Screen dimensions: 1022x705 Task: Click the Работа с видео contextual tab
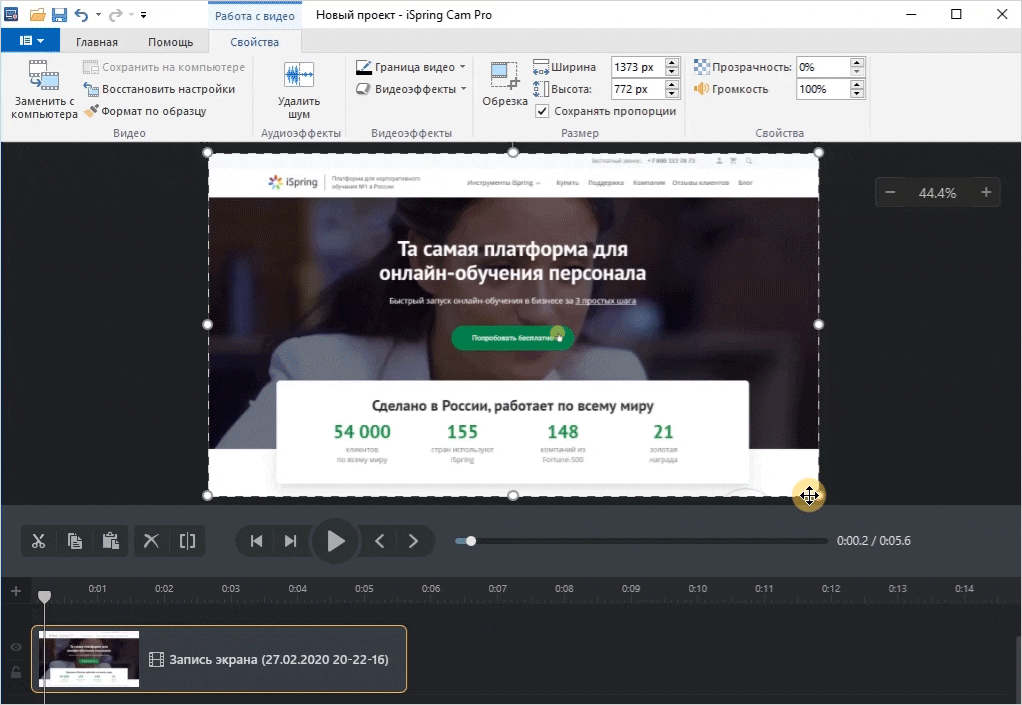tap(254, 16)
